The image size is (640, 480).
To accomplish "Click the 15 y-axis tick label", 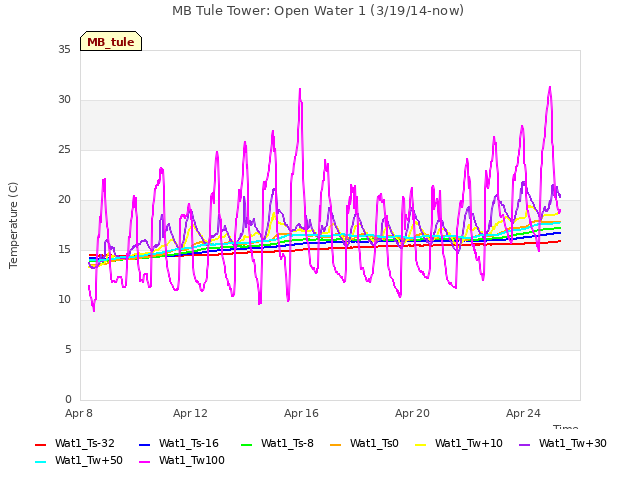I will (x=64, y=250).
